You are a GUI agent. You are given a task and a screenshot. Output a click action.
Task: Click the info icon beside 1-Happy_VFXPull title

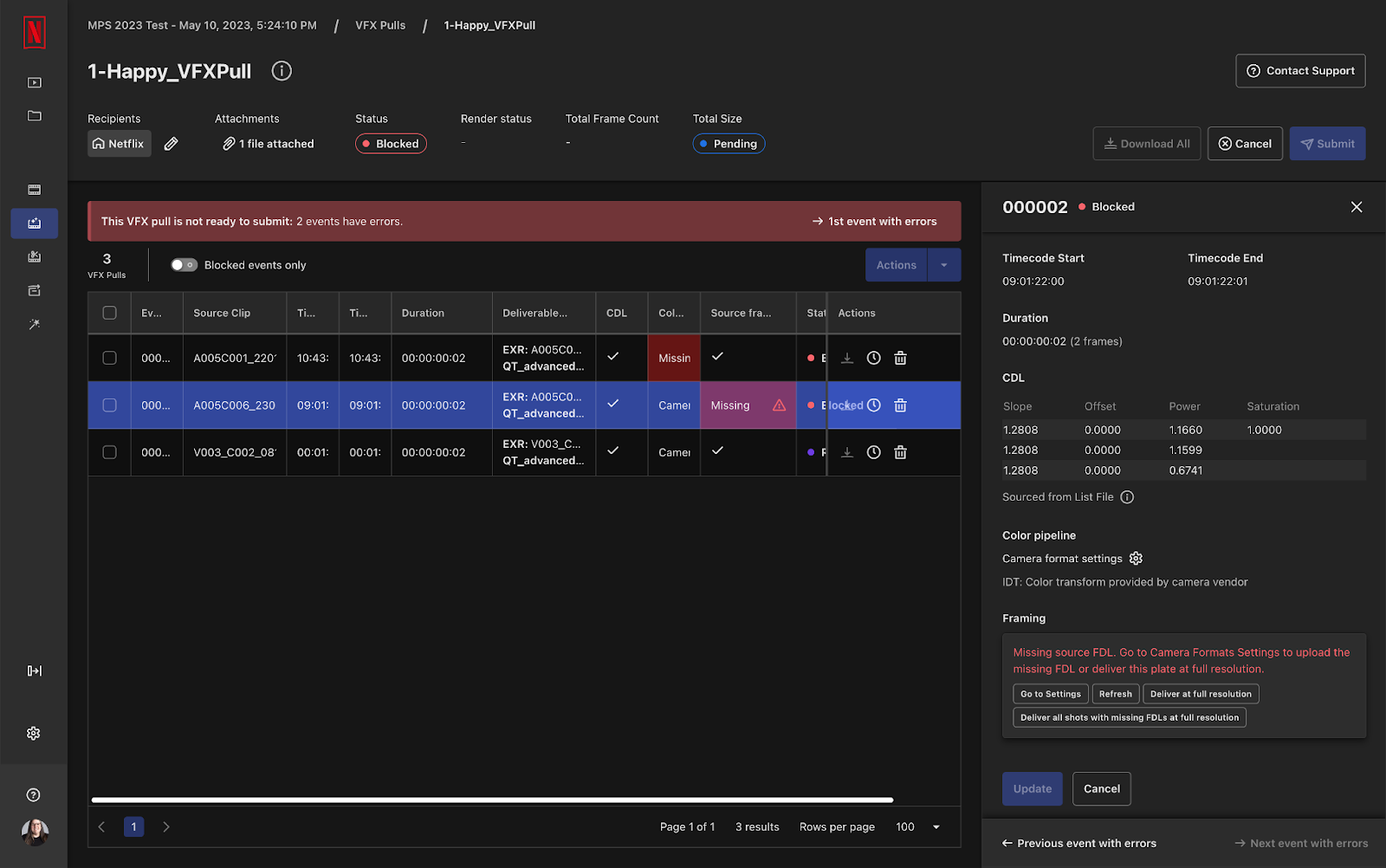pyautogui.click(x=282, y=71)
